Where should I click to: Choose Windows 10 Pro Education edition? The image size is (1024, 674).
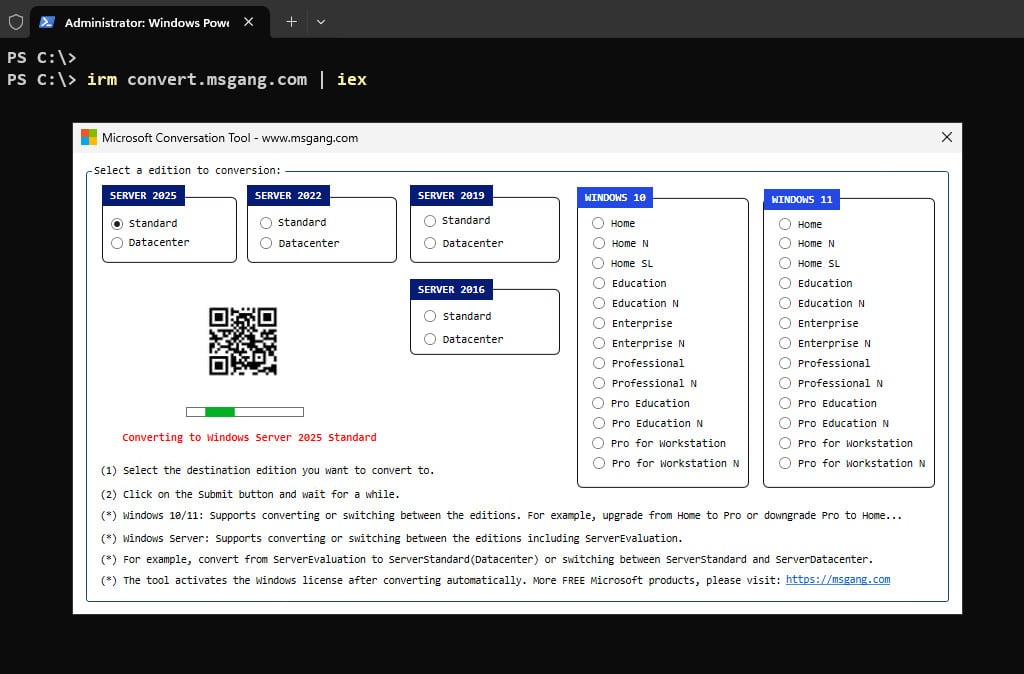(598, 403)
